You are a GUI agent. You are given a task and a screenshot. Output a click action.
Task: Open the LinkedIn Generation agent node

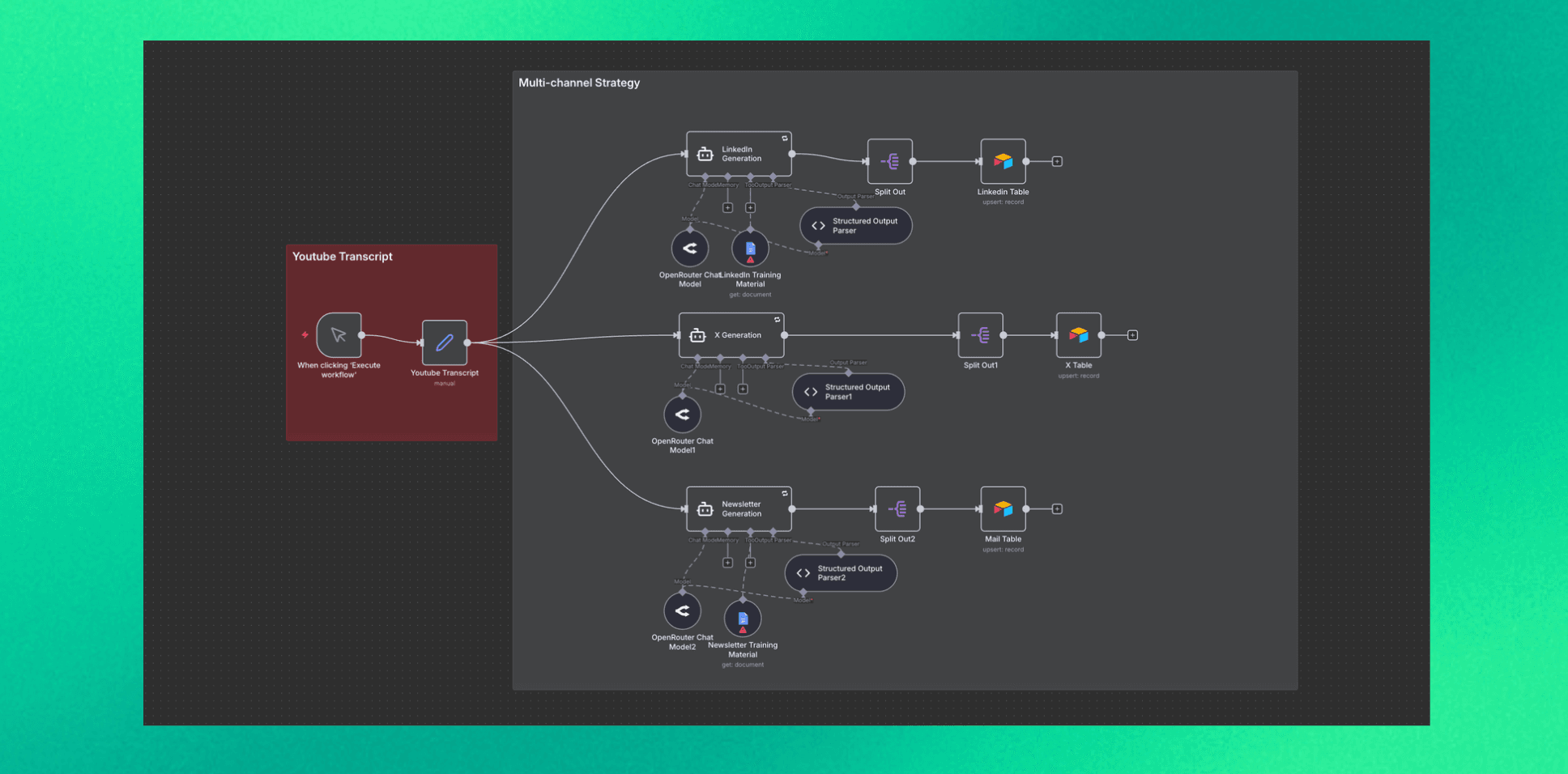738,154
